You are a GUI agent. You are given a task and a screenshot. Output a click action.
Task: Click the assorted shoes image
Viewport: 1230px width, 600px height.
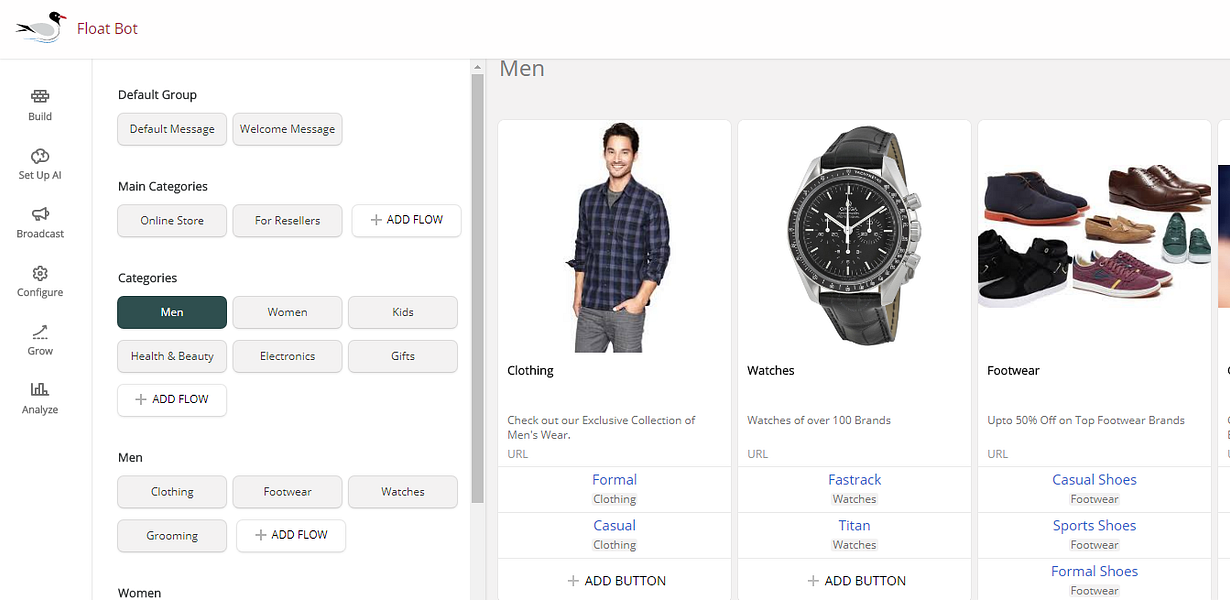pos(1094,237)
